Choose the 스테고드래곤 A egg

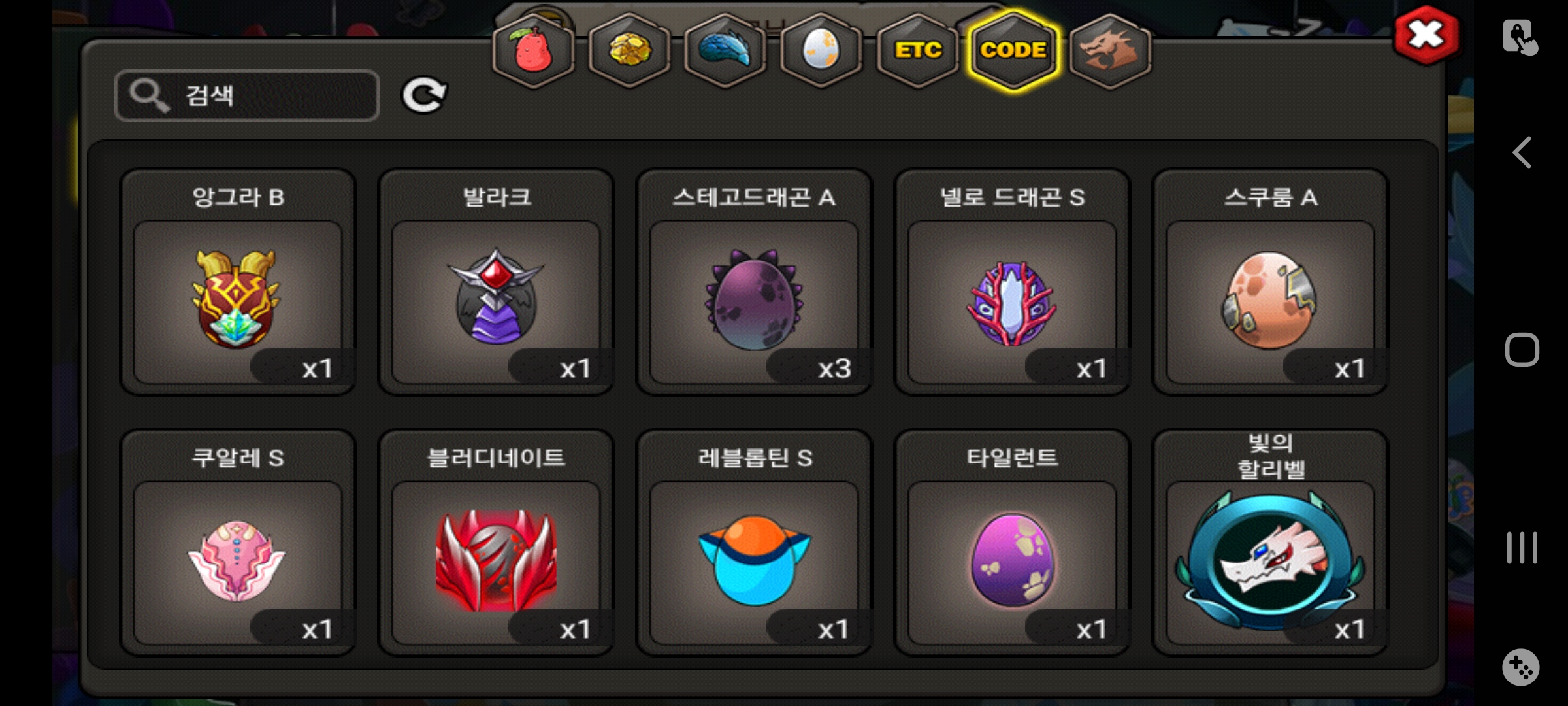click(x=754, y=282)
